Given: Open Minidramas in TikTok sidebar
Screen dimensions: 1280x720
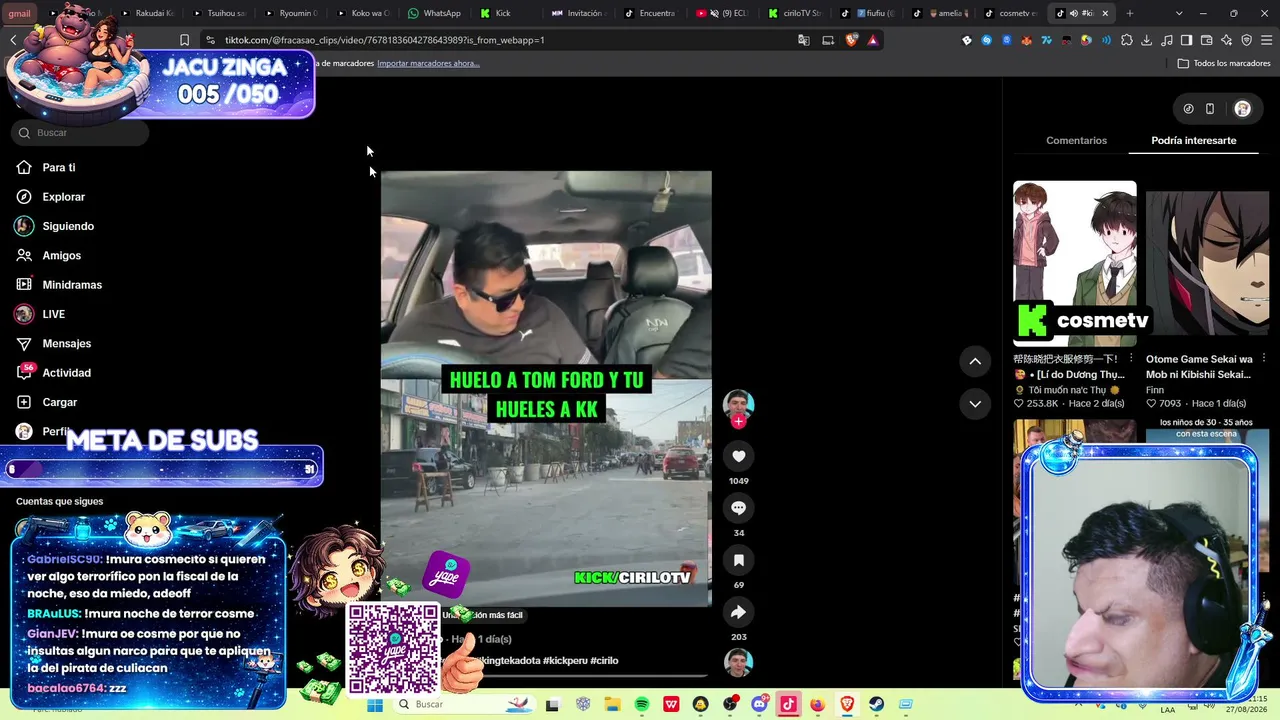Looking at the screenshot, I should point(72,285).
